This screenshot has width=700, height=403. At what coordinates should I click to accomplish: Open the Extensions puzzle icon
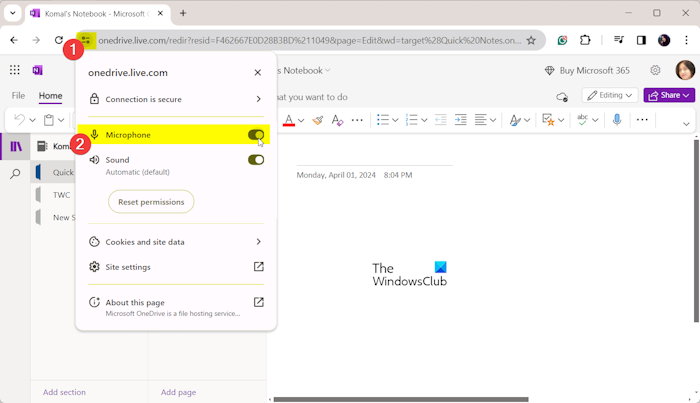click(x=585, y=40)
